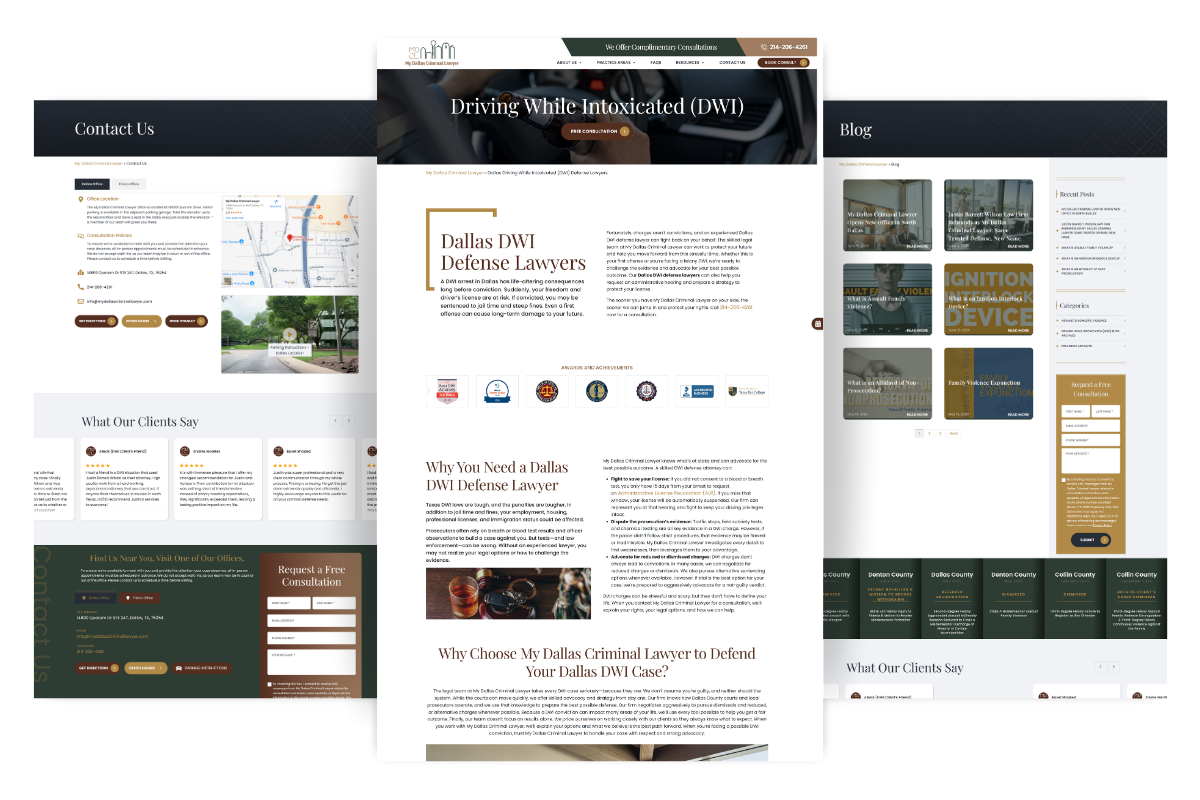
Task: Click Jakob's reviewer avatar in testimonials
Action: [90, 451]
